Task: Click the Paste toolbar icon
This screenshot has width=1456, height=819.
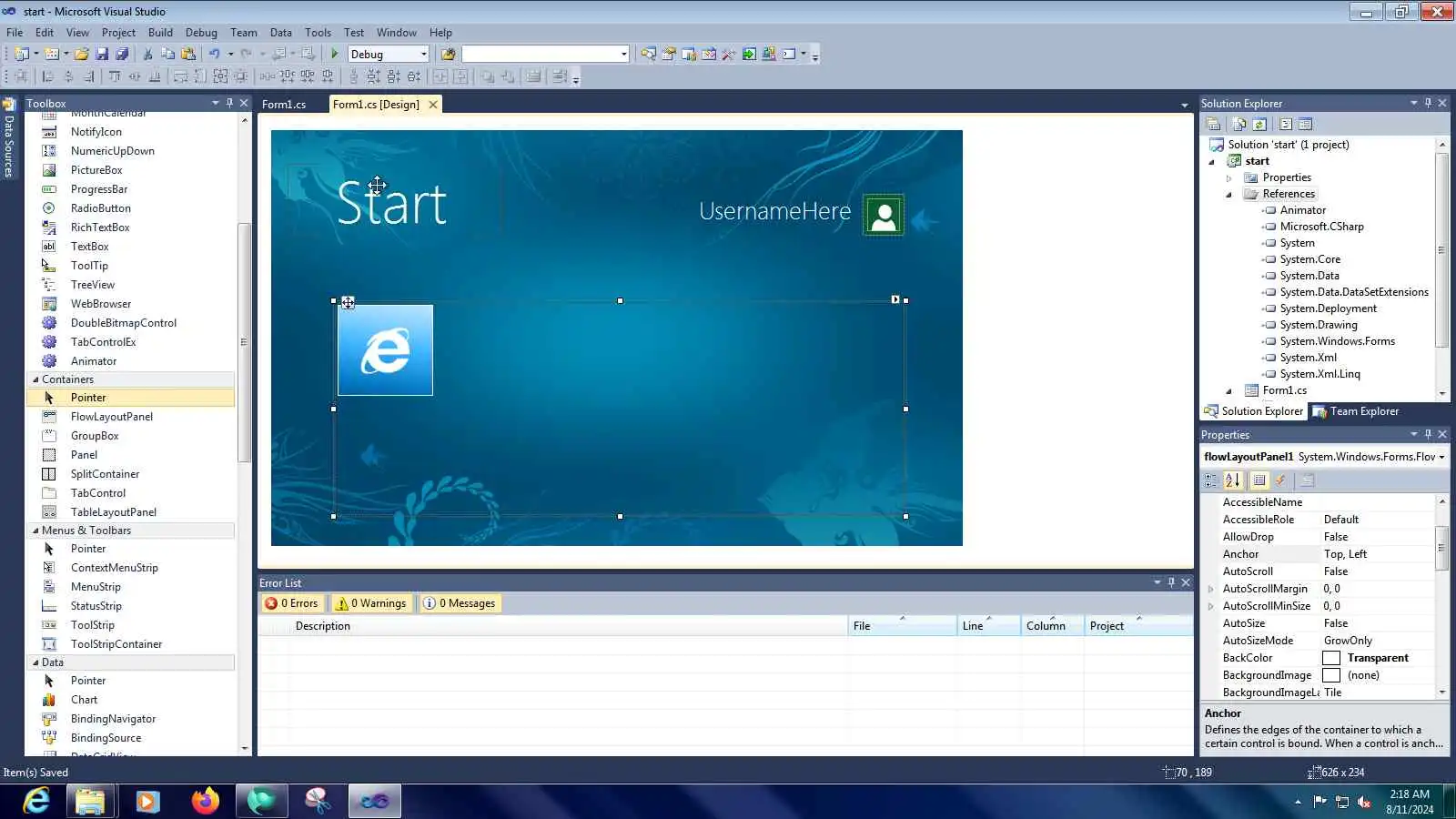Action: pos(188,55)
